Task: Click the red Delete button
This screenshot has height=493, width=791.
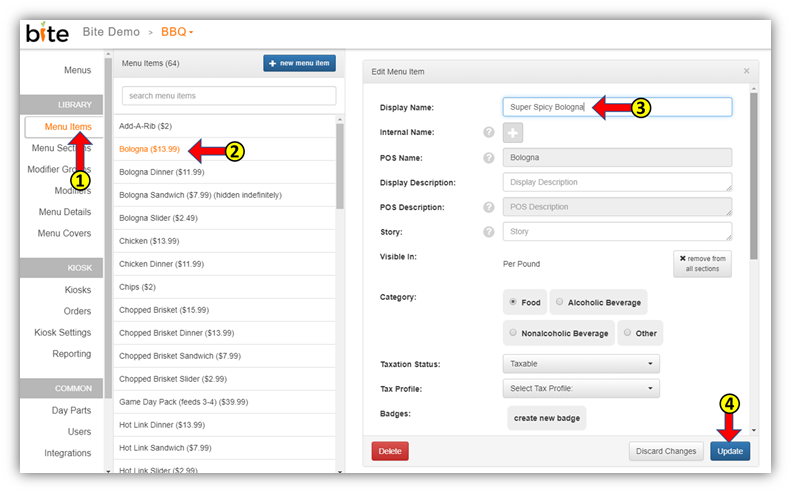Action: pyautogui.click(x=390, y=451)
